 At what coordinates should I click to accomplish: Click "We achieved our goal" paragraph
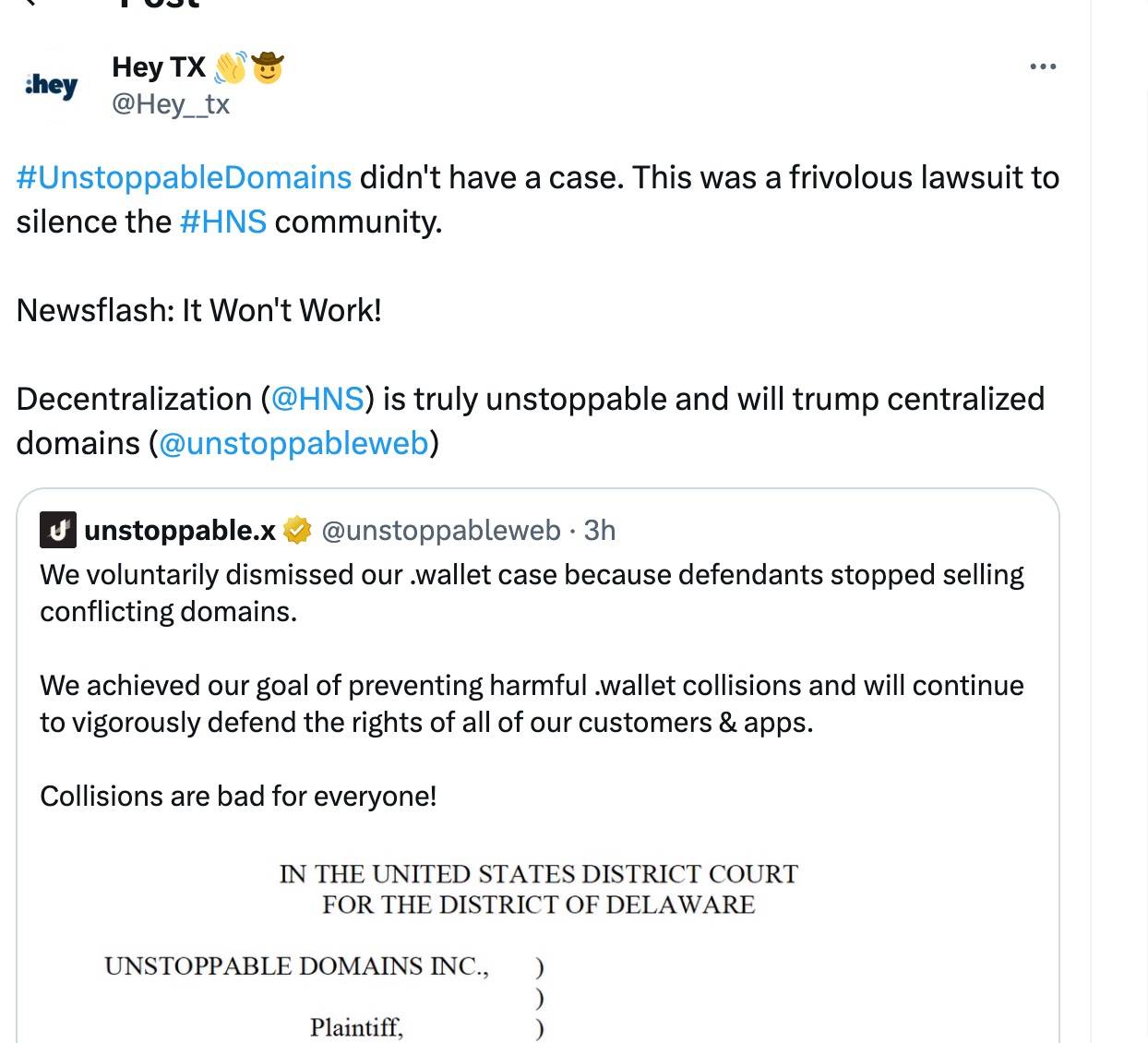[532, 703]
